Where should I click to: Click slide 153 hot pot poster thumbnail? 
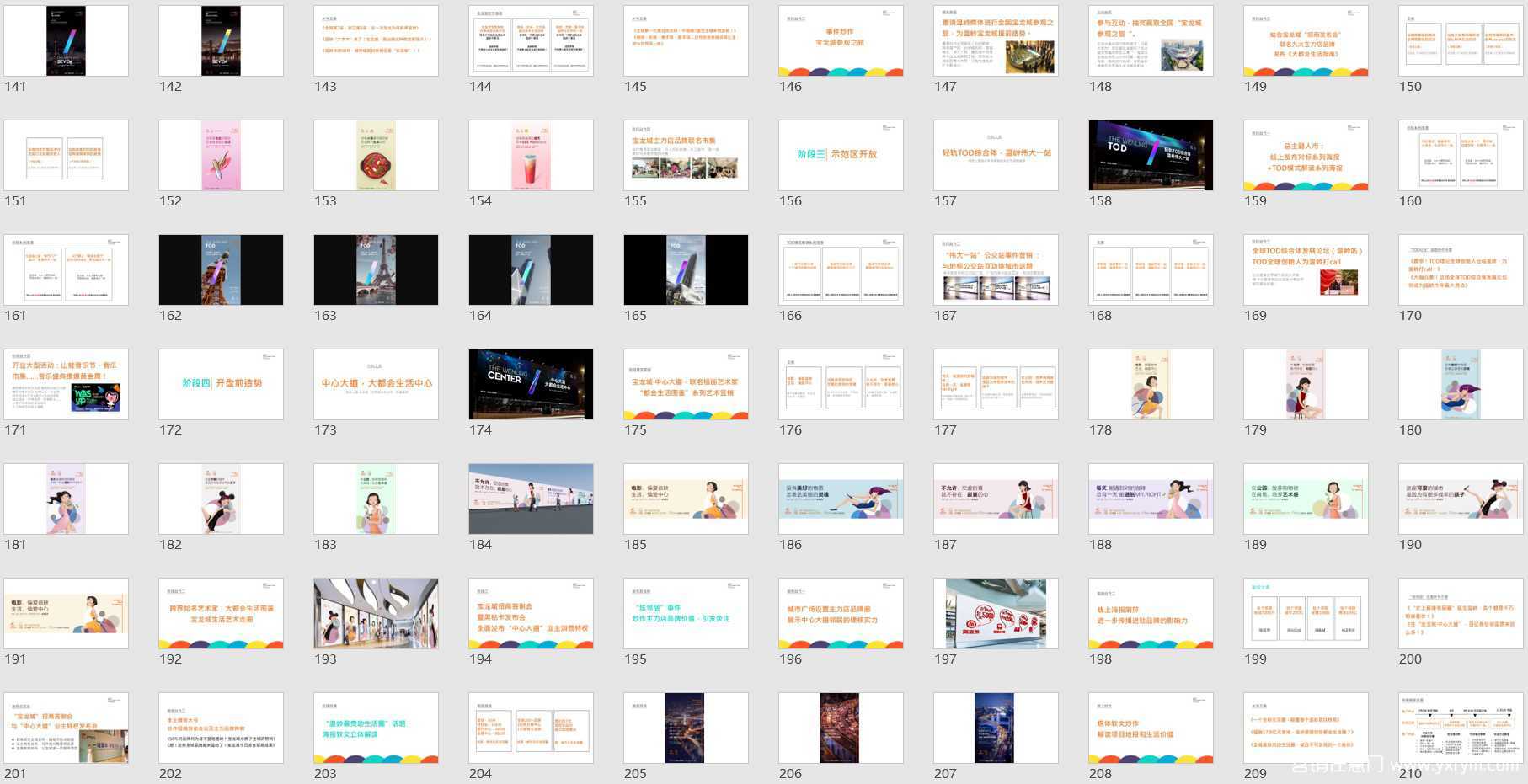(x=376, y=156)
